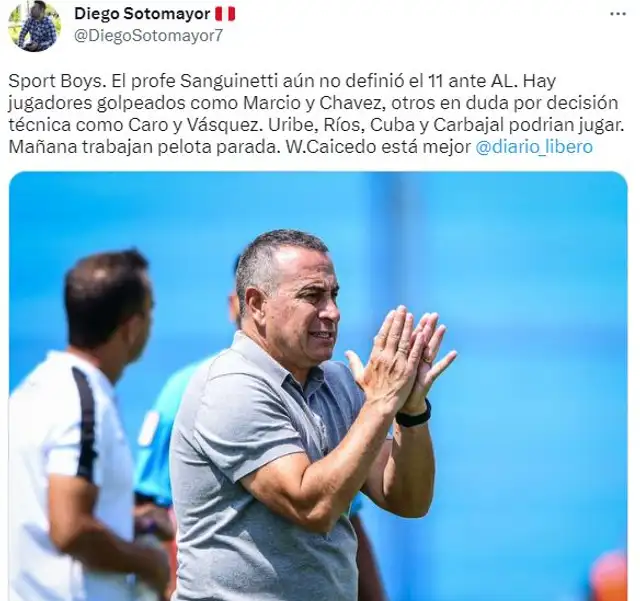Image resolution: width=640 pixels, height=601 pixels.
Task: Select the black wristwatch on coach's wrist
Action: tap(413, 416)
